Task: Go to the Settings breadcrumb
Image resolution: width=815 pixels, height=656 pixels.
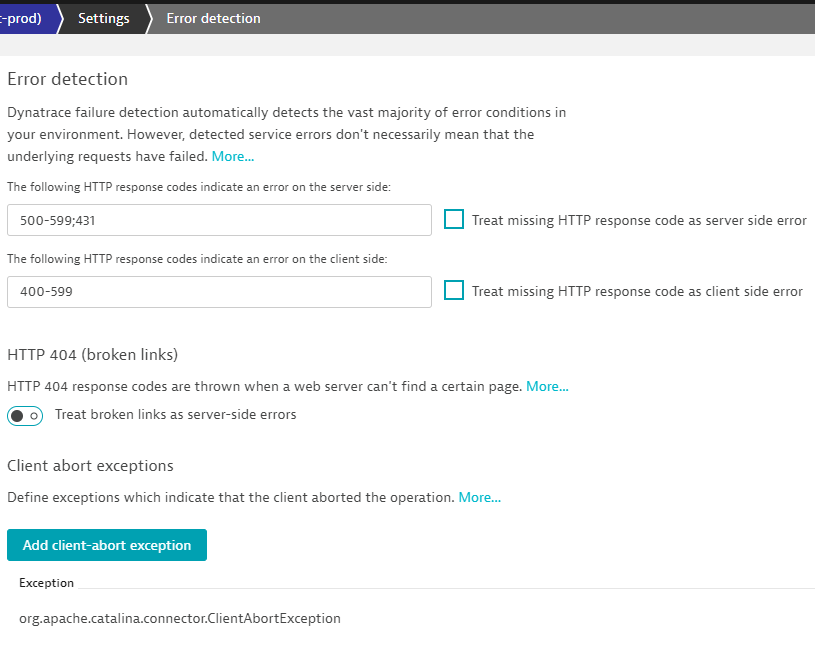Action: click(x=103, y=18)
